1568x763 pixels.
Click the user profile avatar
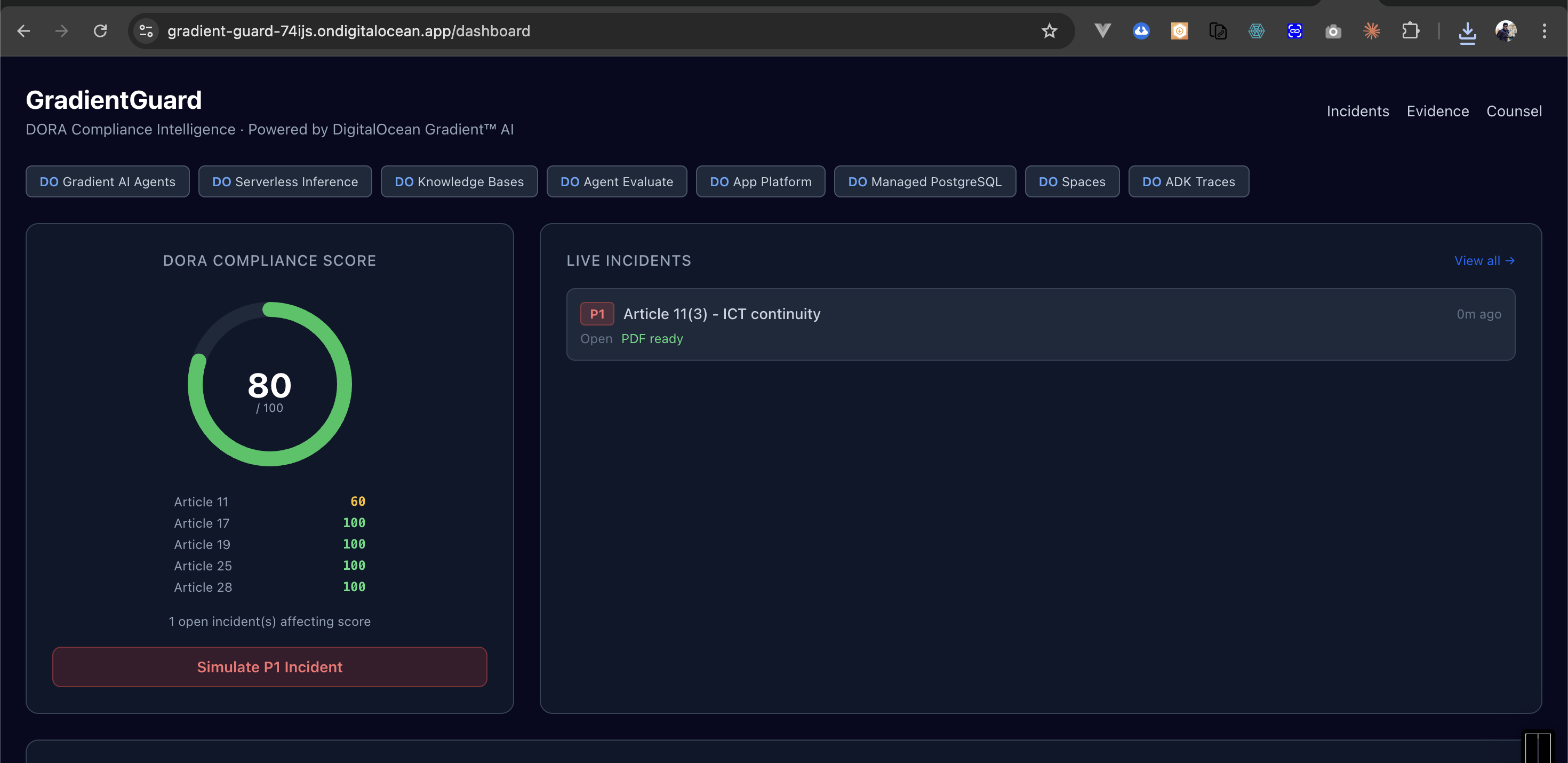[1505, 31]
